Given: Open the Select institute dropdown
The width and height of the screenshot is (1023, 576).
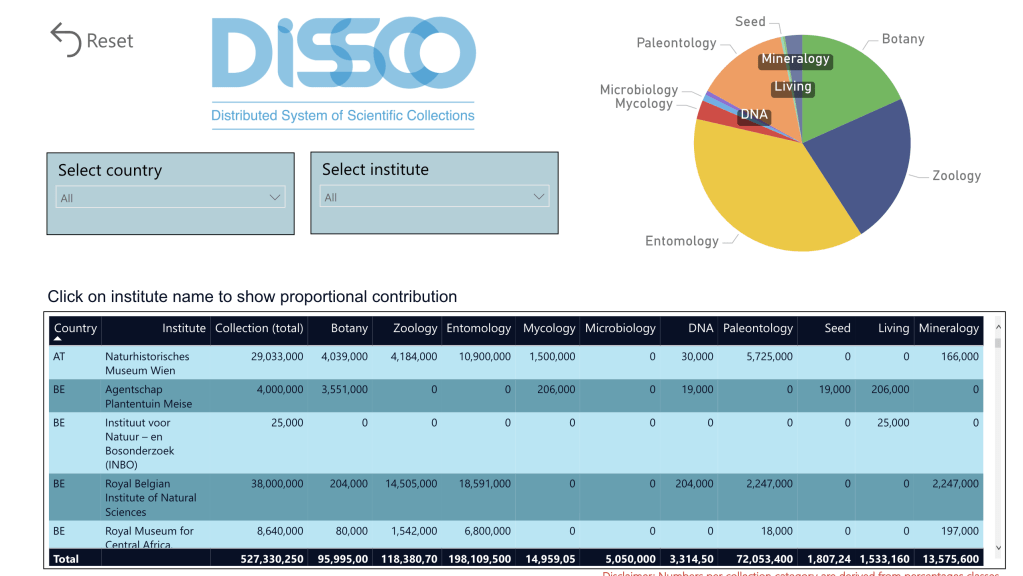Looking at the screenshot, I should coord(434,195).
